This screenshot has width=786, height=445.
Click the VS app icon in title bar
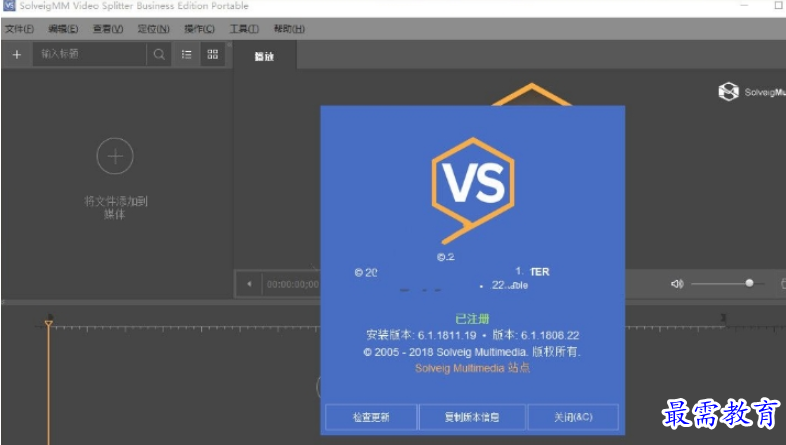point(9,6)
